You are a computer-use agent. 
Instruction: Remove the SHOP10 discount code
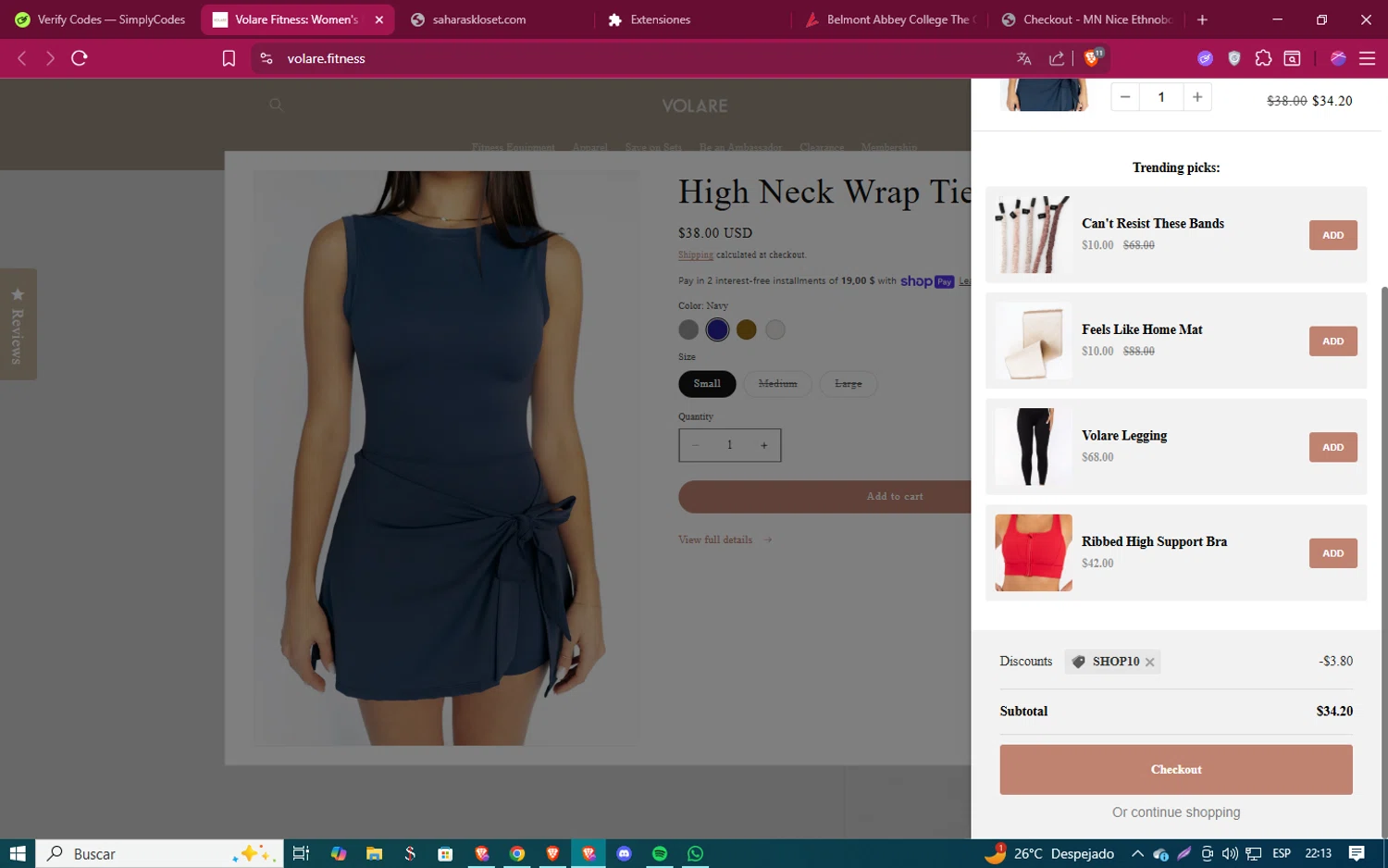click(1149, 663)
